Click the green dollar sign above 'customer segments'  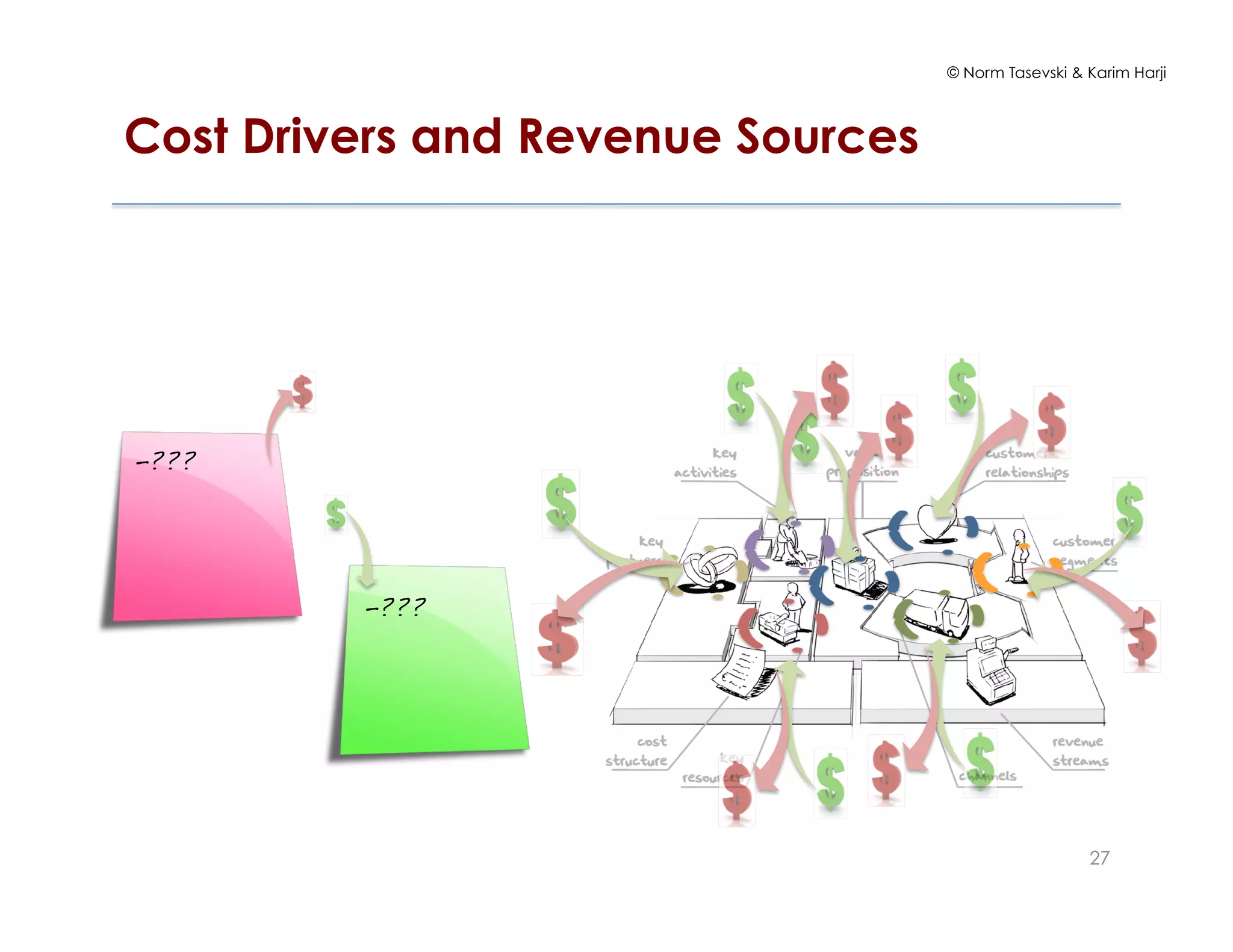point(1129,512)
